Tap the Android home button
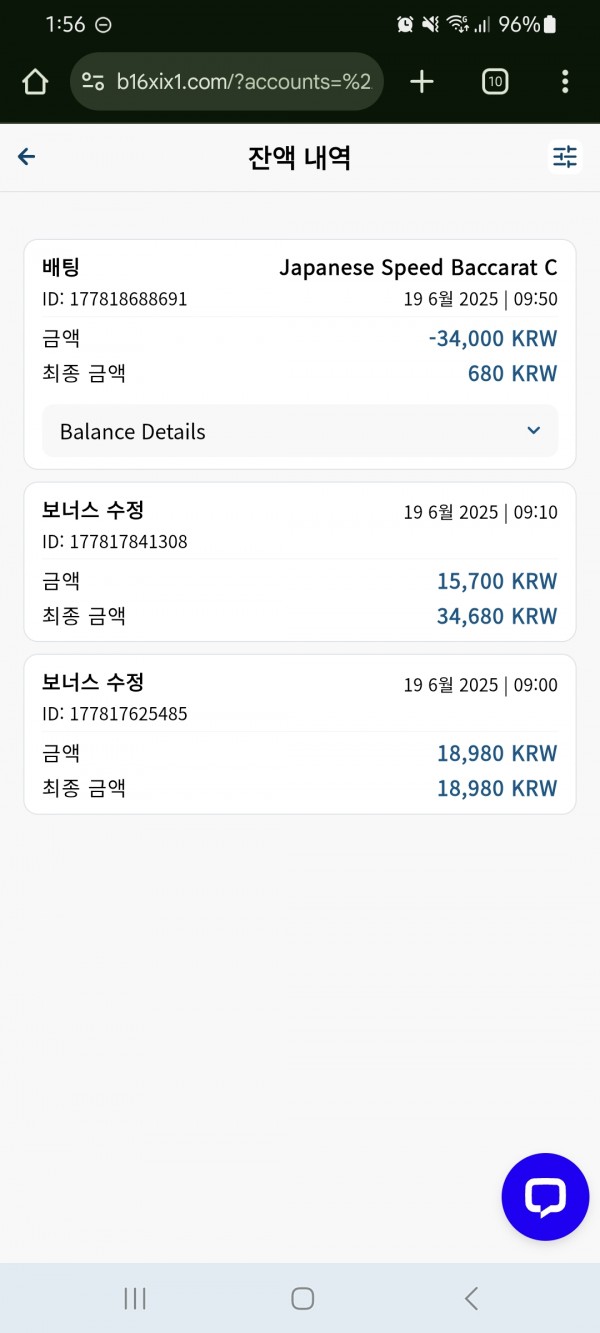This screenshot has width=600, height=1333. point(303,1298)
